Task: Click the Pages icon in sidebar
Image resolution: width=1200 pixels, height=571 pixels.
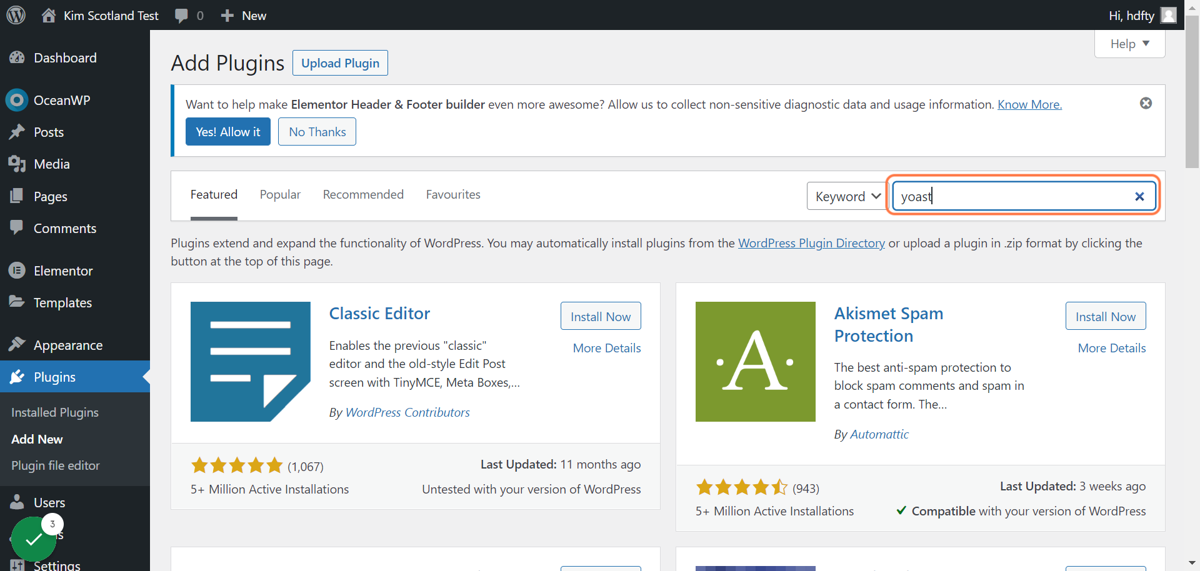Action: 16,196
